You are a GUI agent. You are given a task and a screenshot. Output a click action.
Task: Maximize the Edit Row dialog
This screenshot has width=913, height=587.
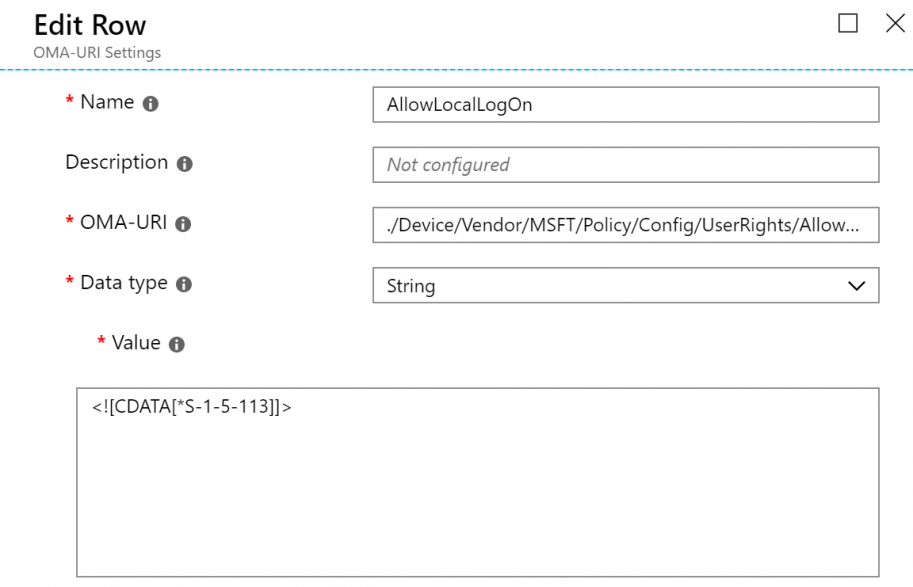[847, 23]
